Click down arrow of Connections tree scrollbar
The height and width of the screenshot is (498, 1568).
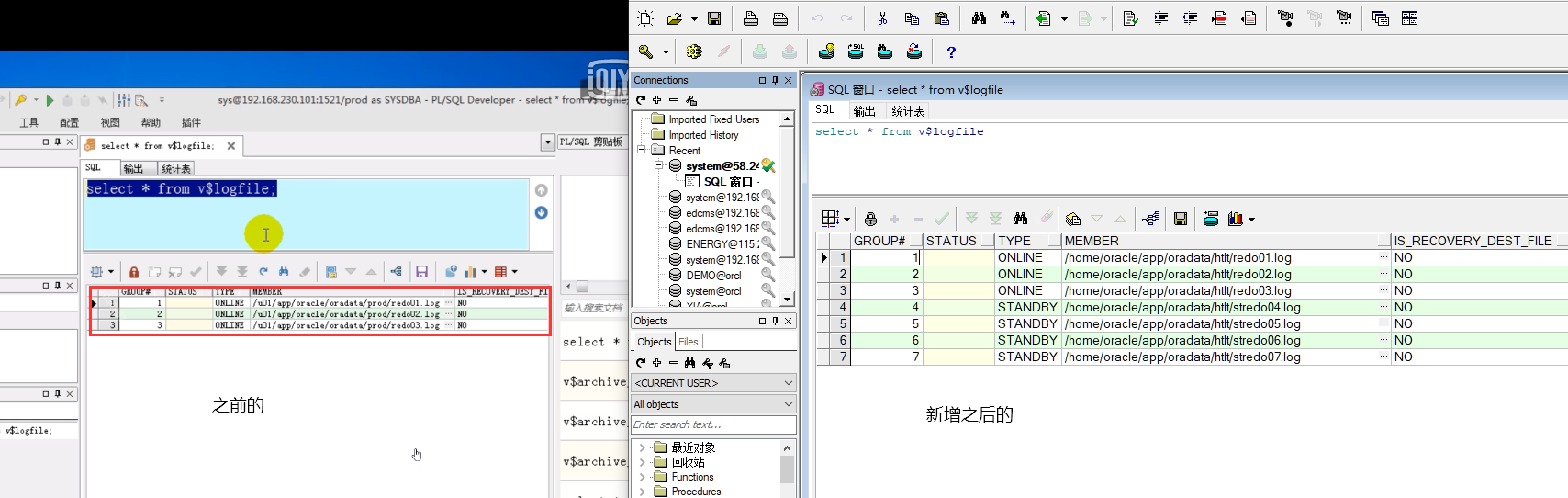(x=787, y=300)
